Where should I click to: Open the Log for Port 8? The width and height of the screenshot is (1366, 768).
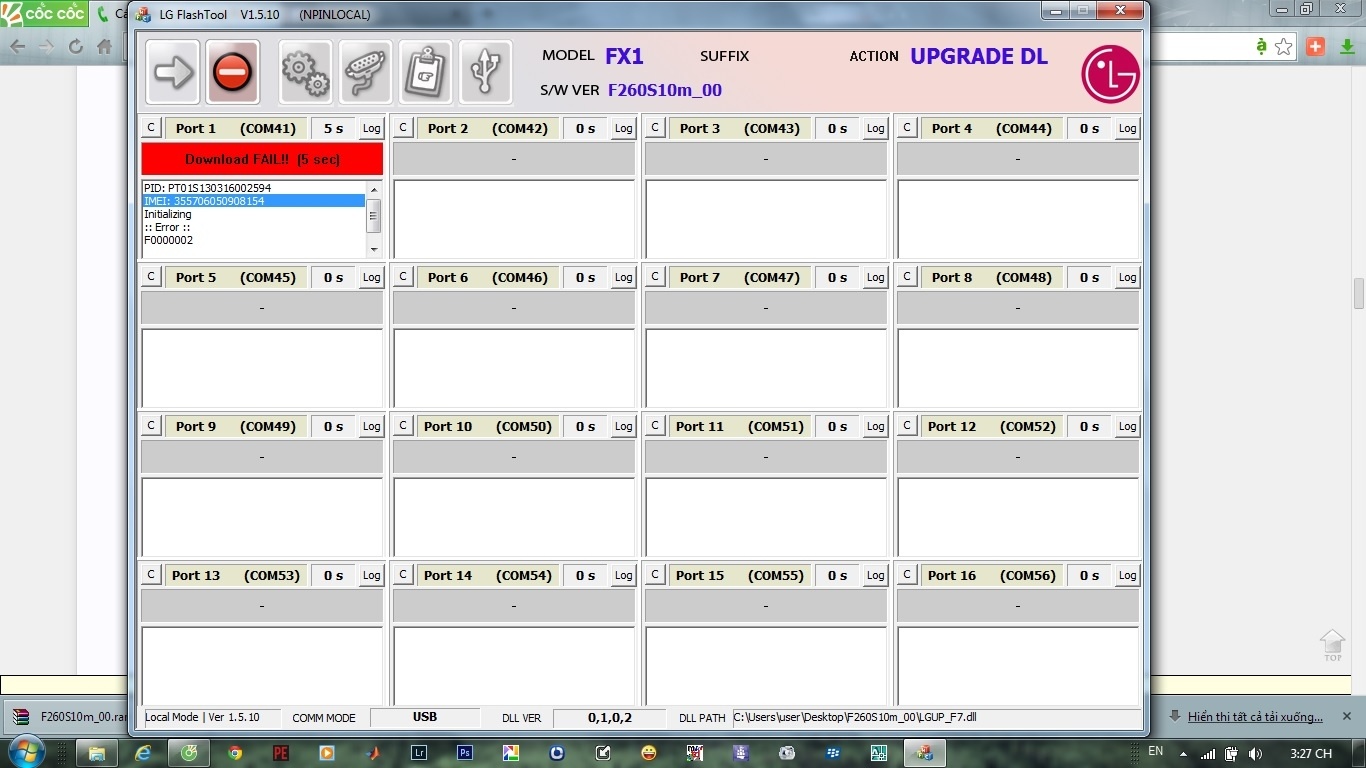1128,277
